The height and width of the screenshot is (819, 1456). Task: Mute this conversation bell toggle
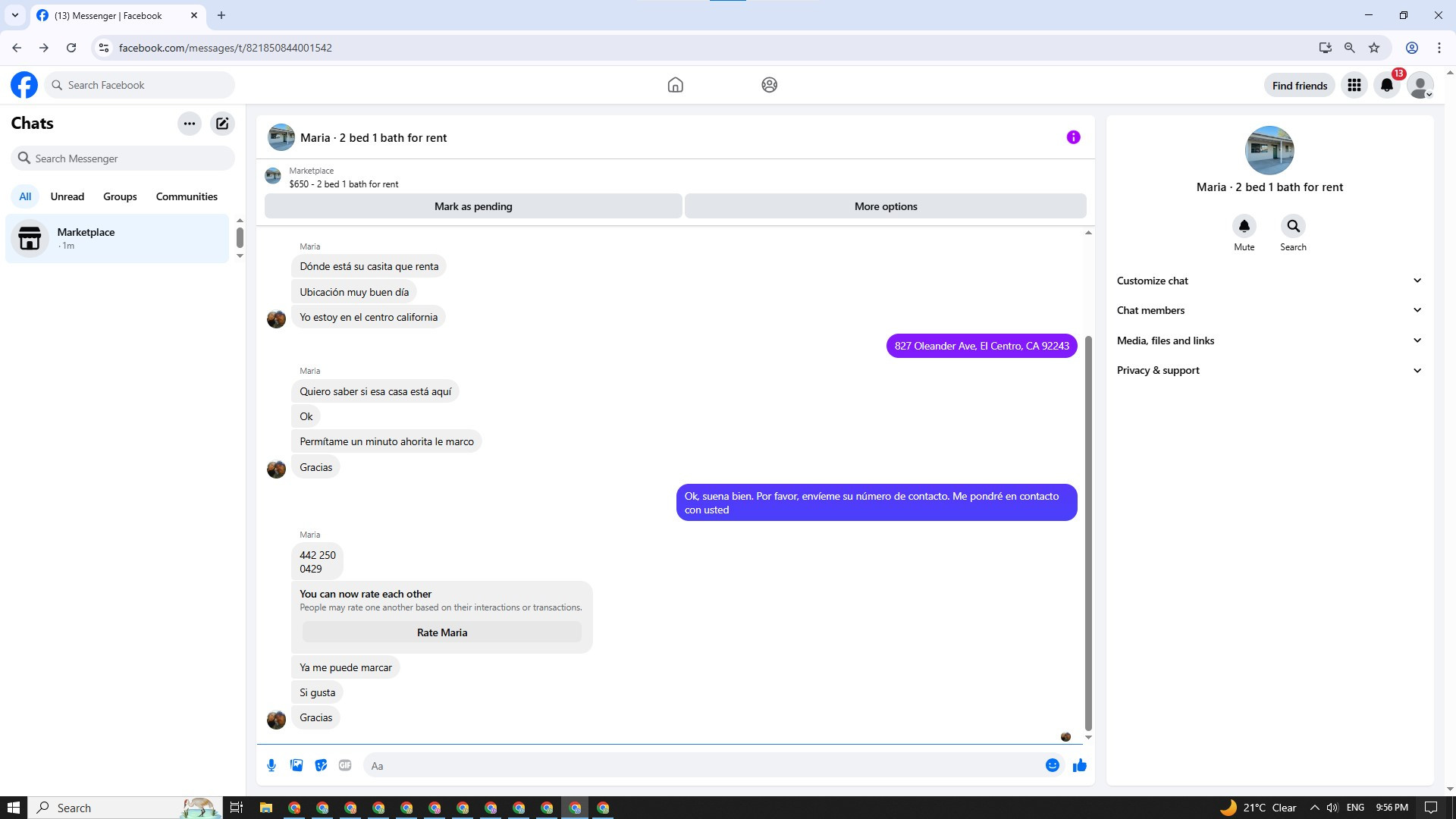1244,227
